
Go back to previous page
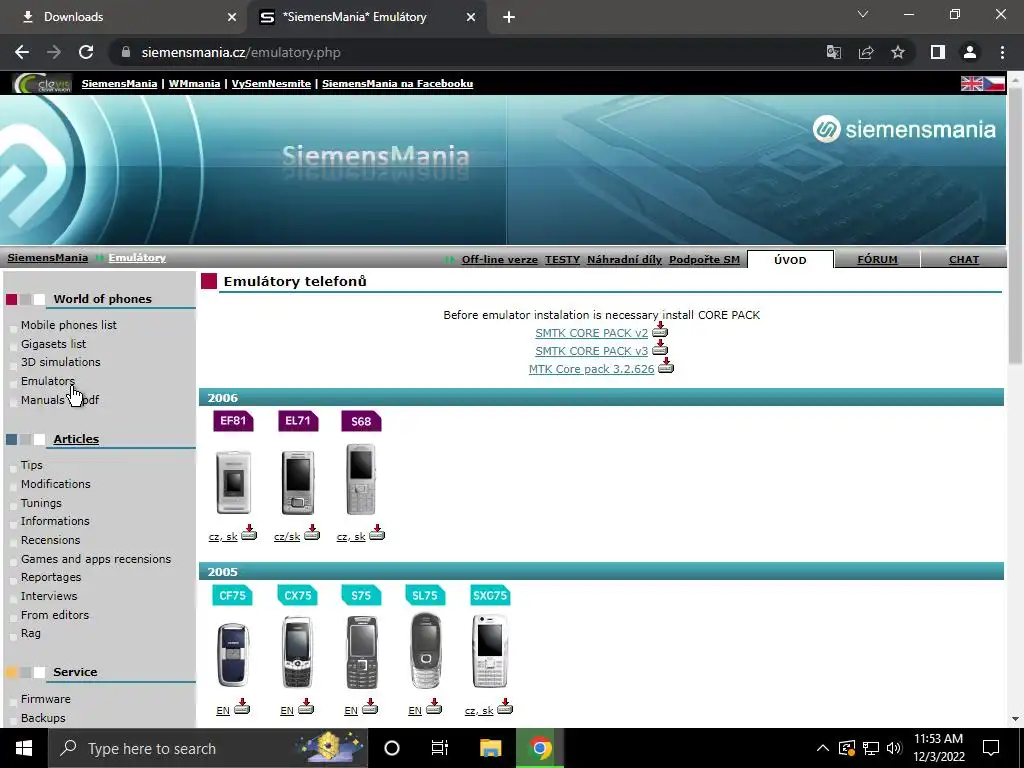pos(22,52)
